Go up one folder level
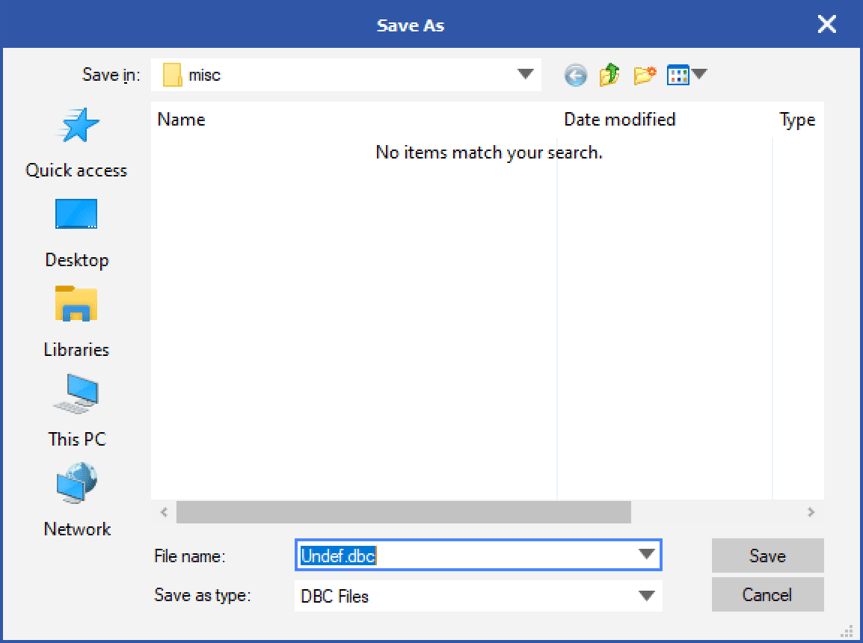 [x=609, y=75]
